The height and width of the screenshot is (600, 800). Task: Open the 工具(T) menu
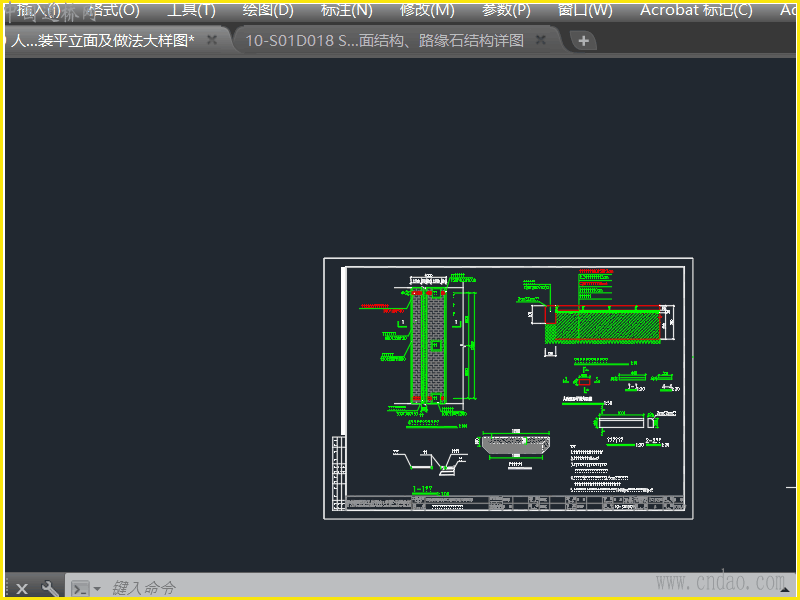coord(192,10)
